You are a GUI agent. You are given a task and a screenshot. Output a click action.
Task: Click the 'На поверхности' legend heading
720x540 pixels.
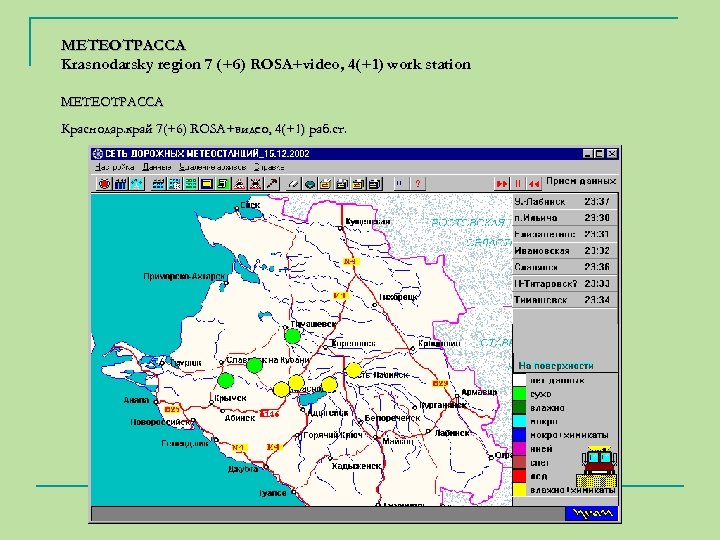pyautogui.click(x=556, y=366)
